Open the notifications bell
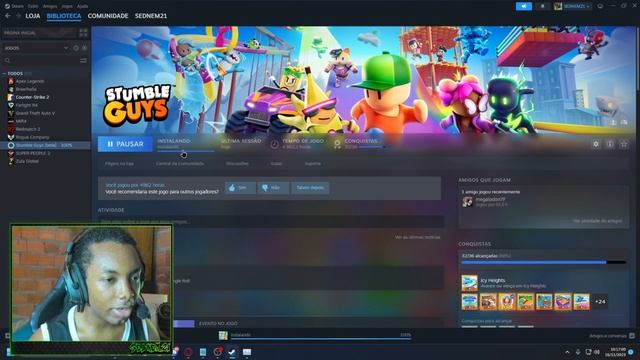The width and height of the screenshot is (640, 360). 542,6
